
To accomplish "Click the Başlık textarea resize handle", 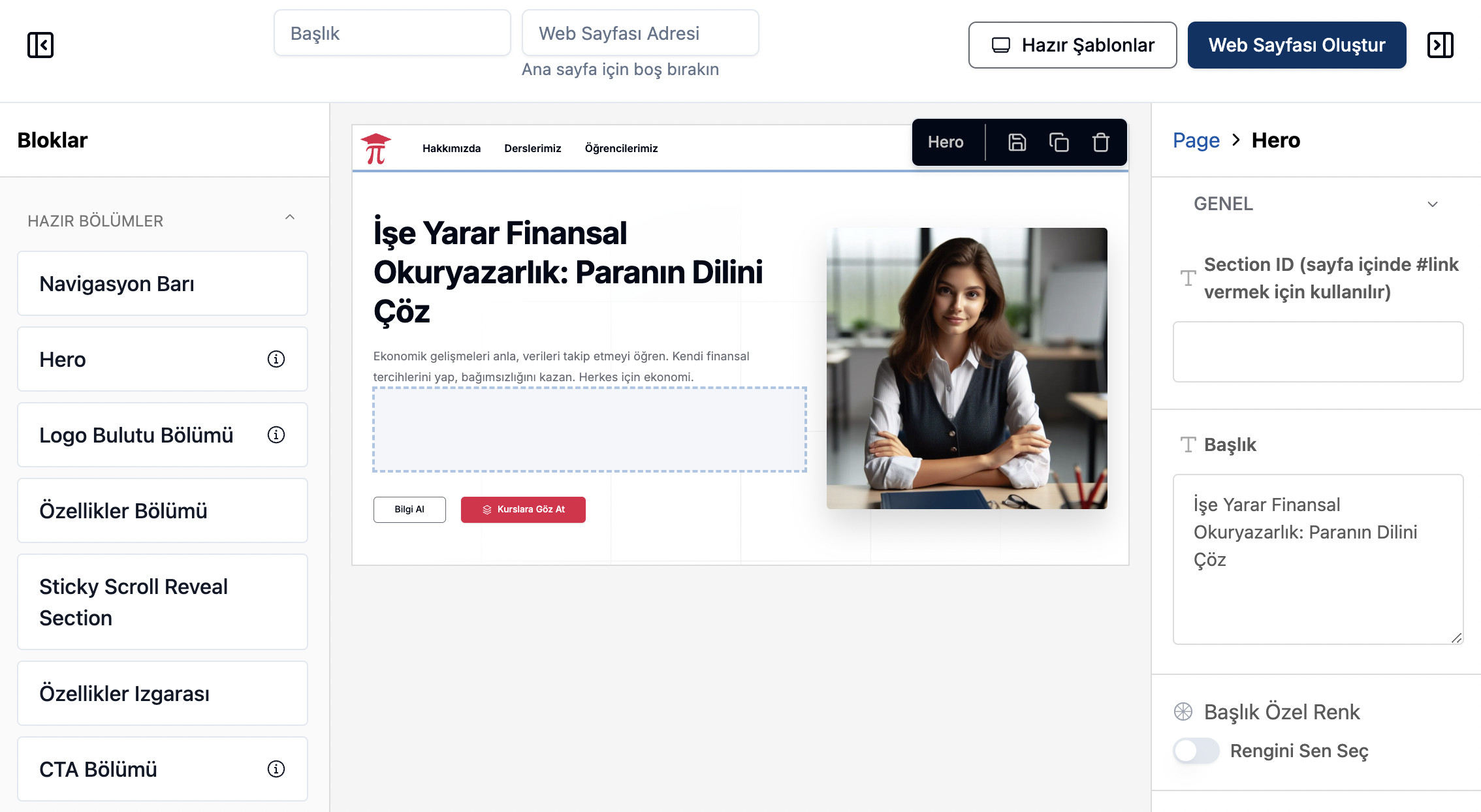I will (1456, 638).
